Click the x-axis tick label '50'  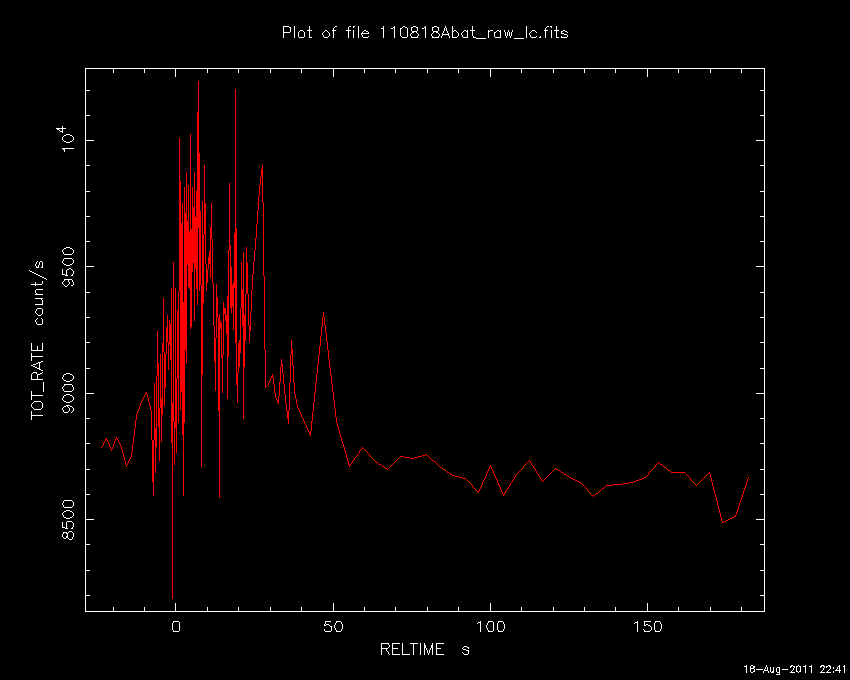click(333, 627)
